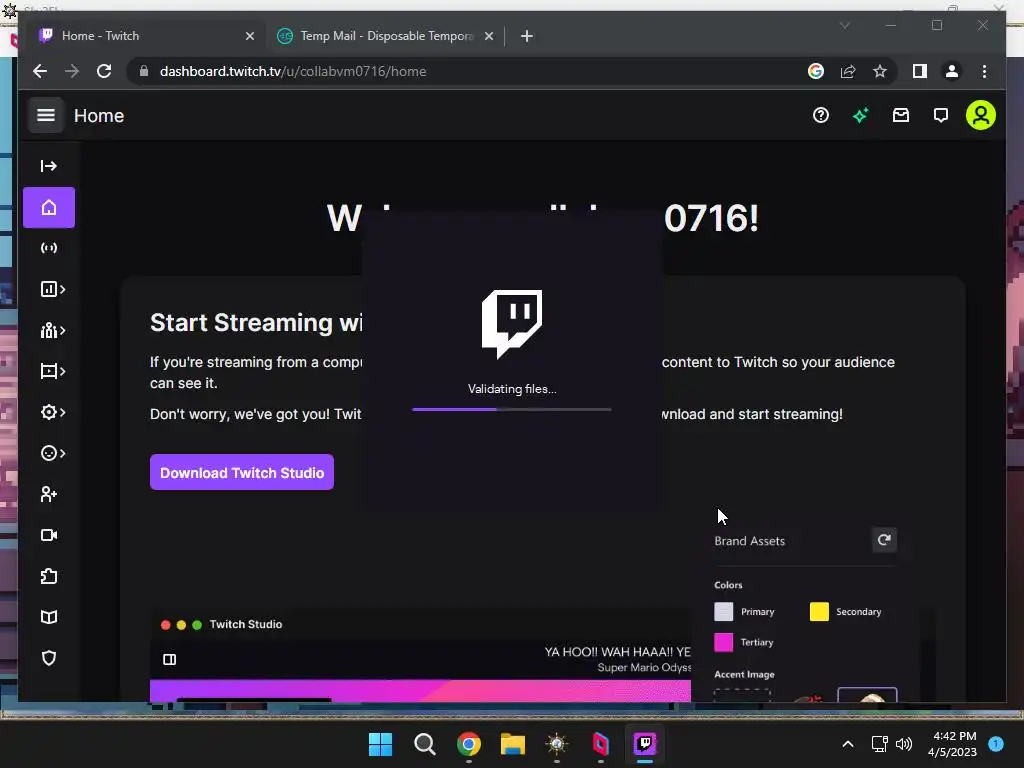Open a new browser tab
Image resolution: width=1024 pixels, height=768 pixels.
[527, 36]
